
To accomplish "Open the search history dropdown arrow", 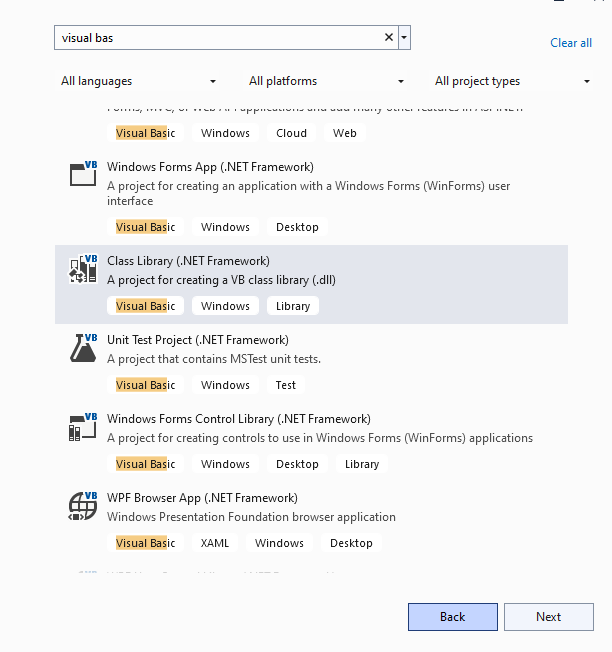I will (404, 37).
